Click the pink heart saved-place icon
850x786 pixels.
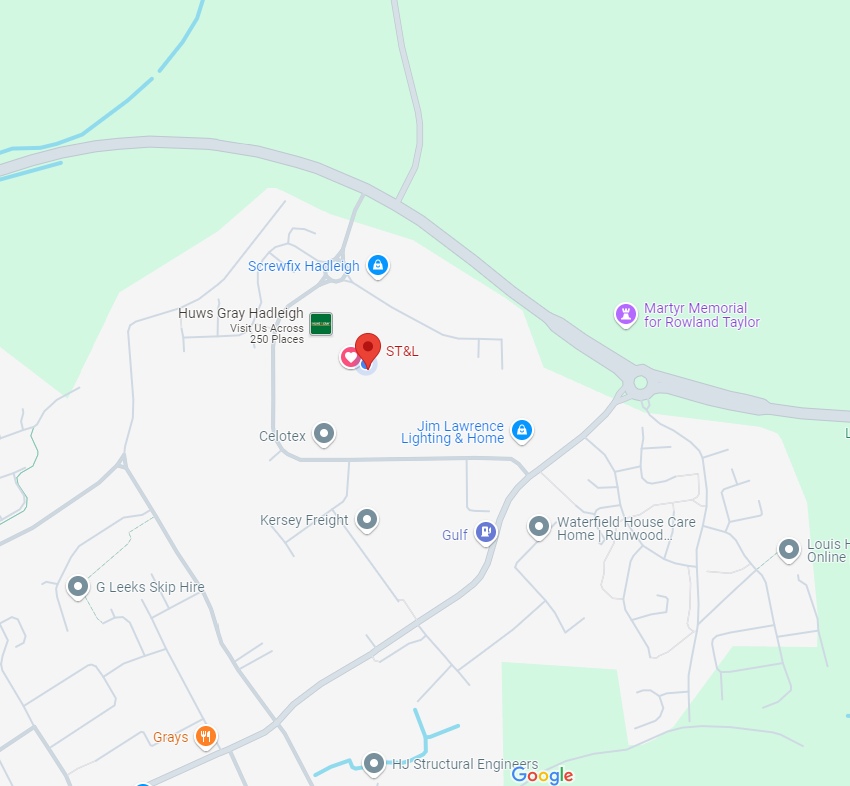(x=350, y=357)
